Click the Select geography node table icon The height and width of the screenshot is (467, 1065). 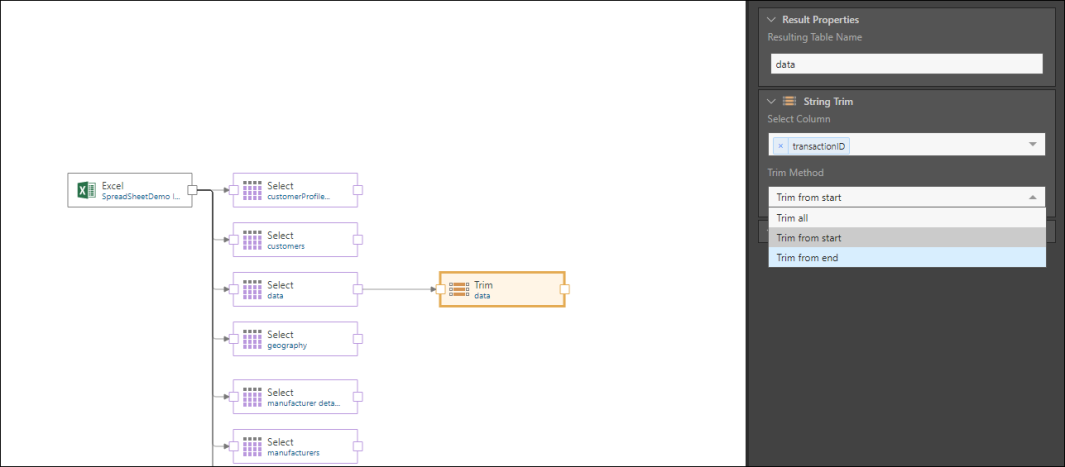click(251, 339)
